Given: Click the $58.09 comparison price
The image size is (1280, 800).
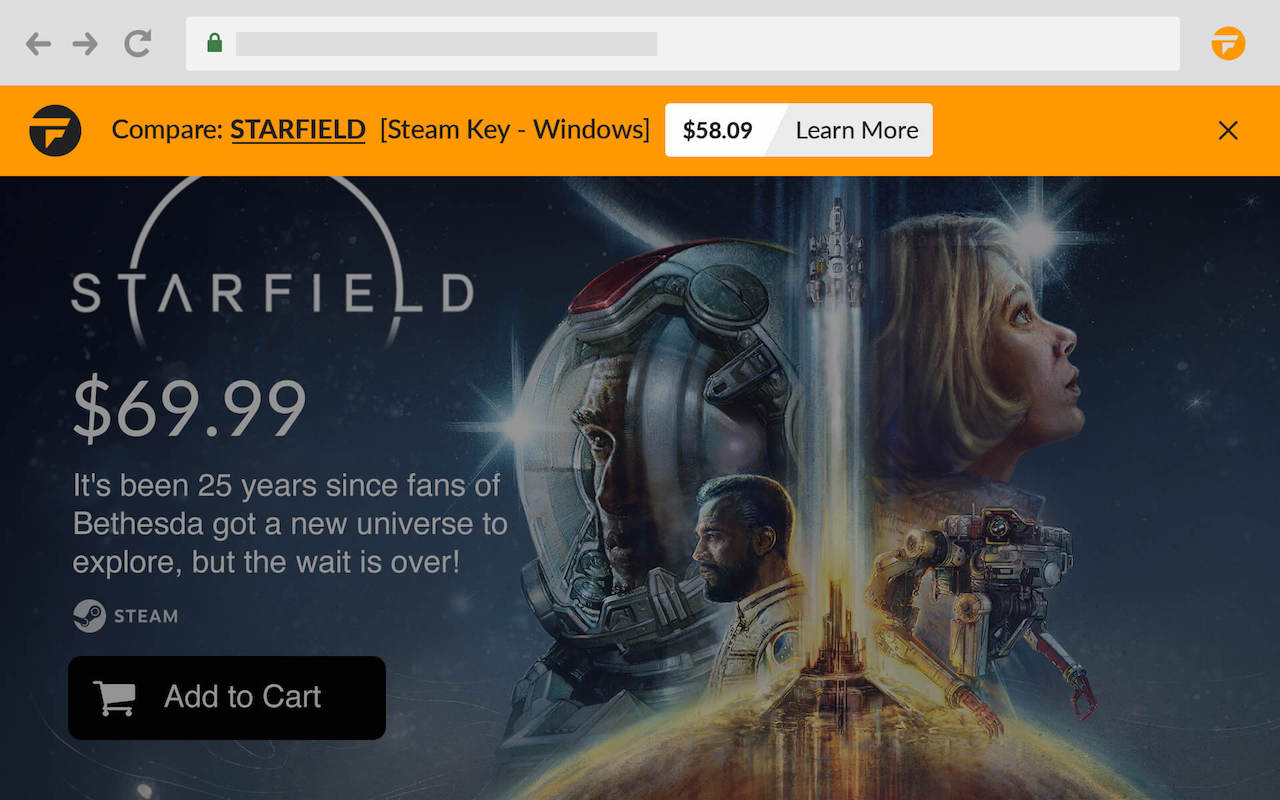Looking at the screenshot, I should [718, 130].
